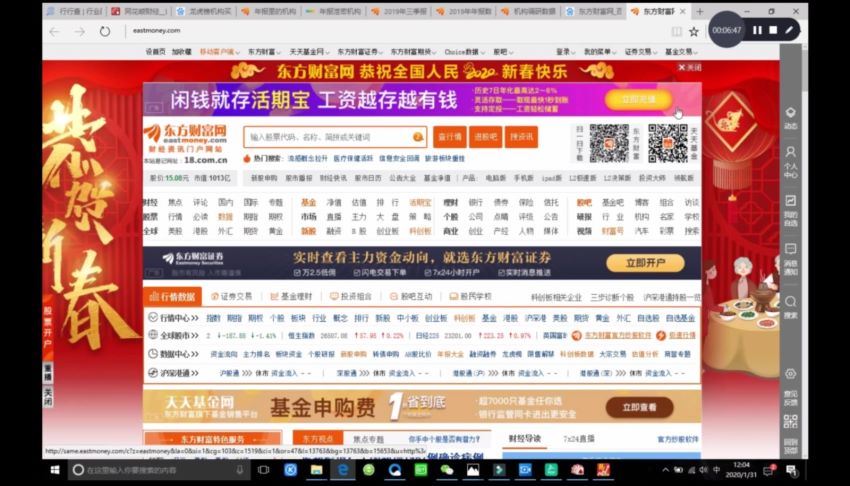Expand the Choice数据 dropdown
850x486 pixels.
[465, 51]
